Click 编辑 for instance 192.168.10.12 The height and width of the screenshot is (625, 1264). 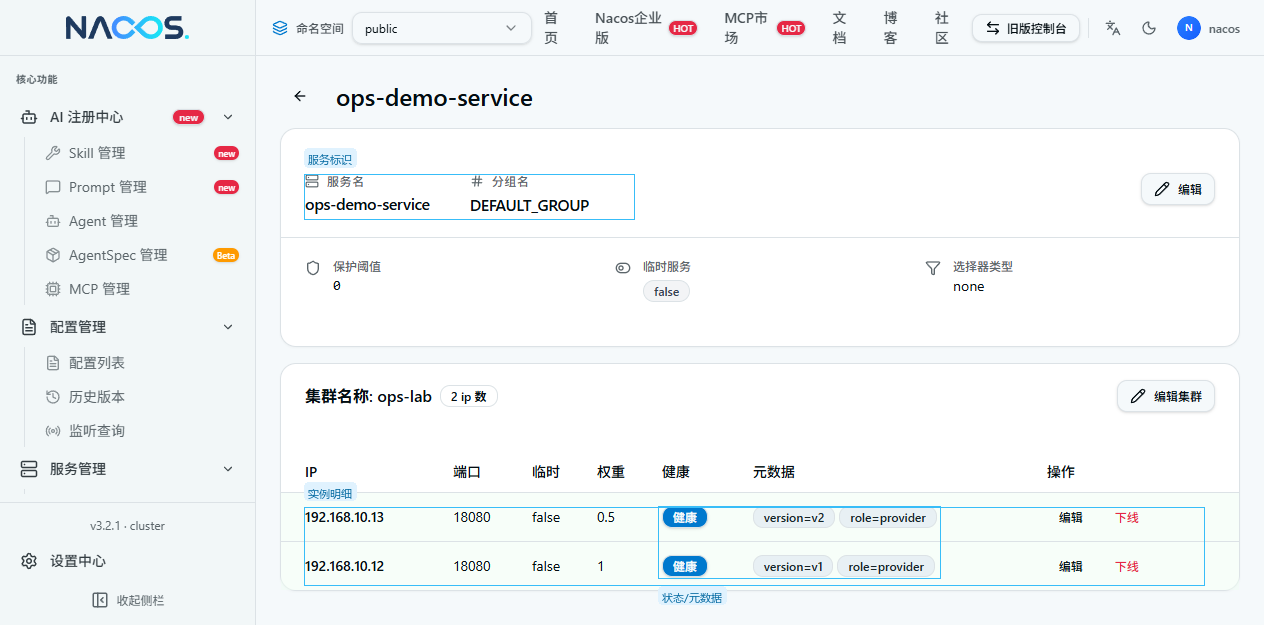point(1071,566)
